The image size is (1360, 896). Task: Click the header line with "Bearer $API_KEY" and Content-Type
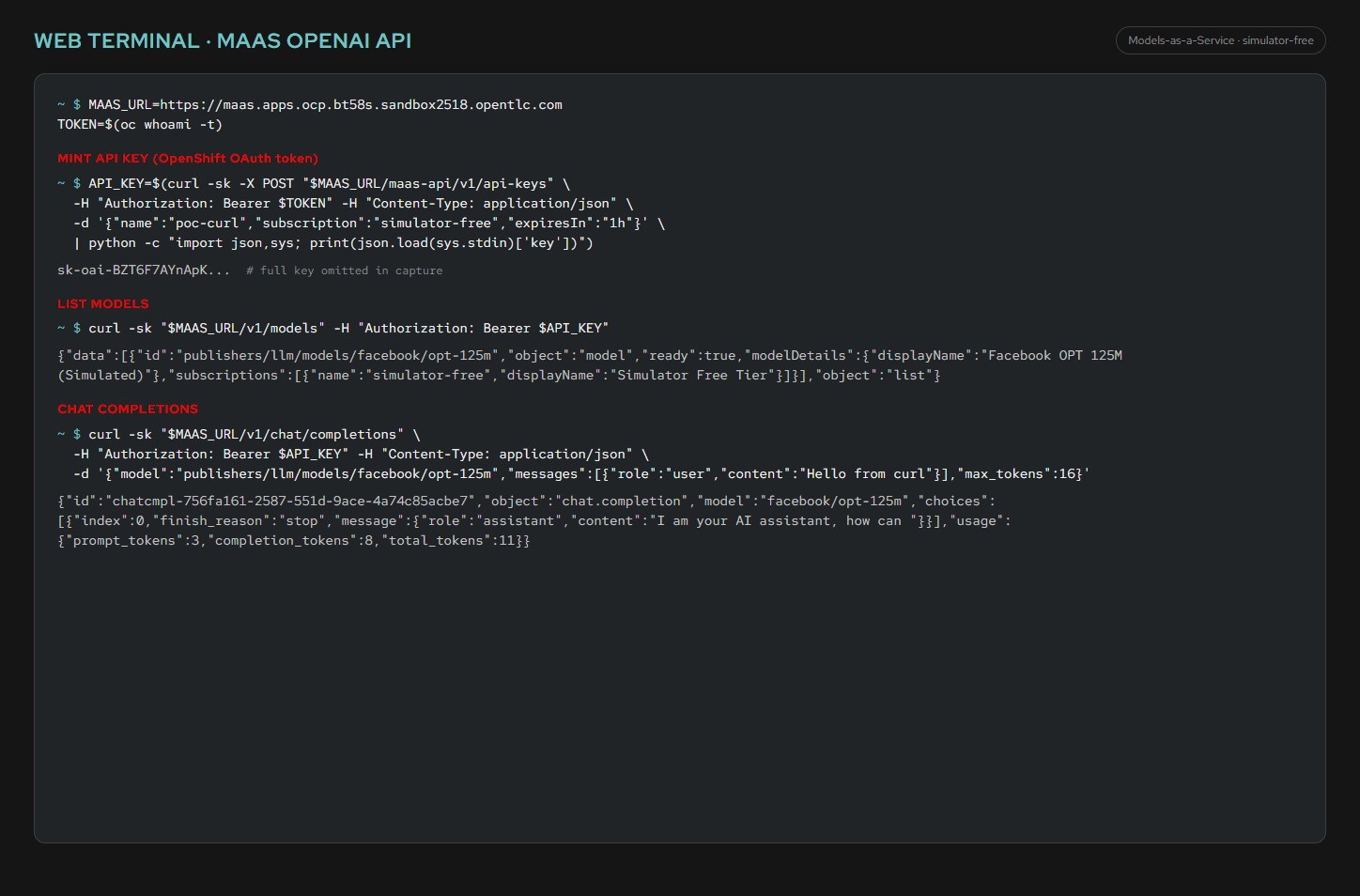362,454
